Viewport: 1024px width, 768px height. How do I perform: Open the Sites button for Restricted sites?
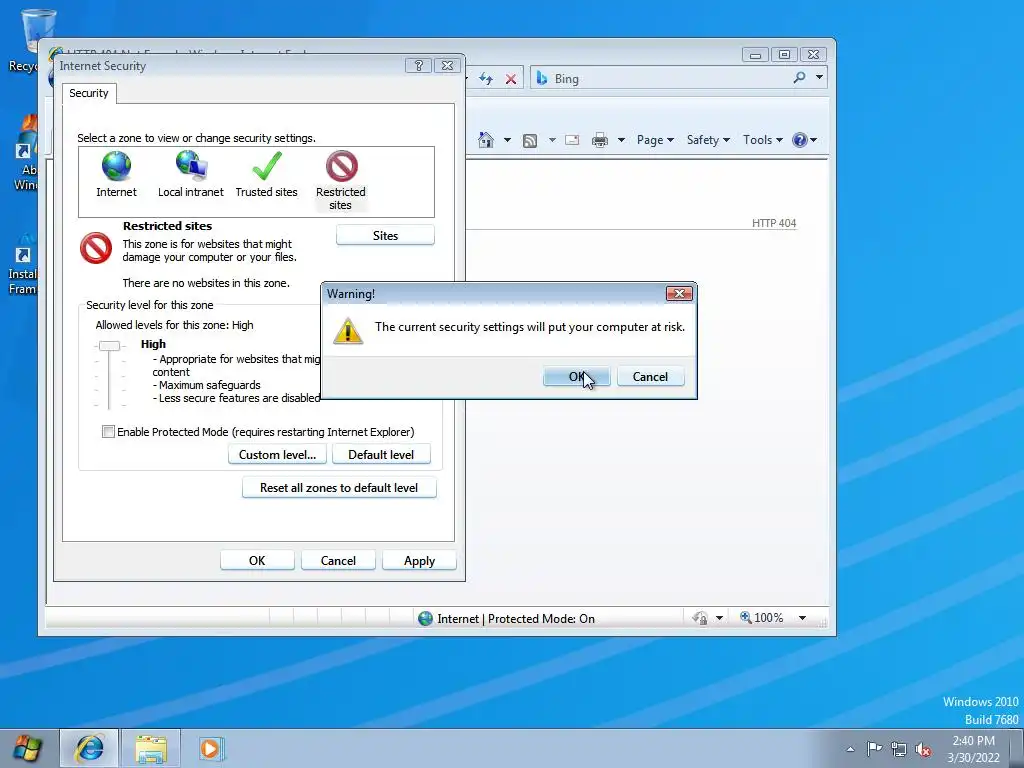385,236
